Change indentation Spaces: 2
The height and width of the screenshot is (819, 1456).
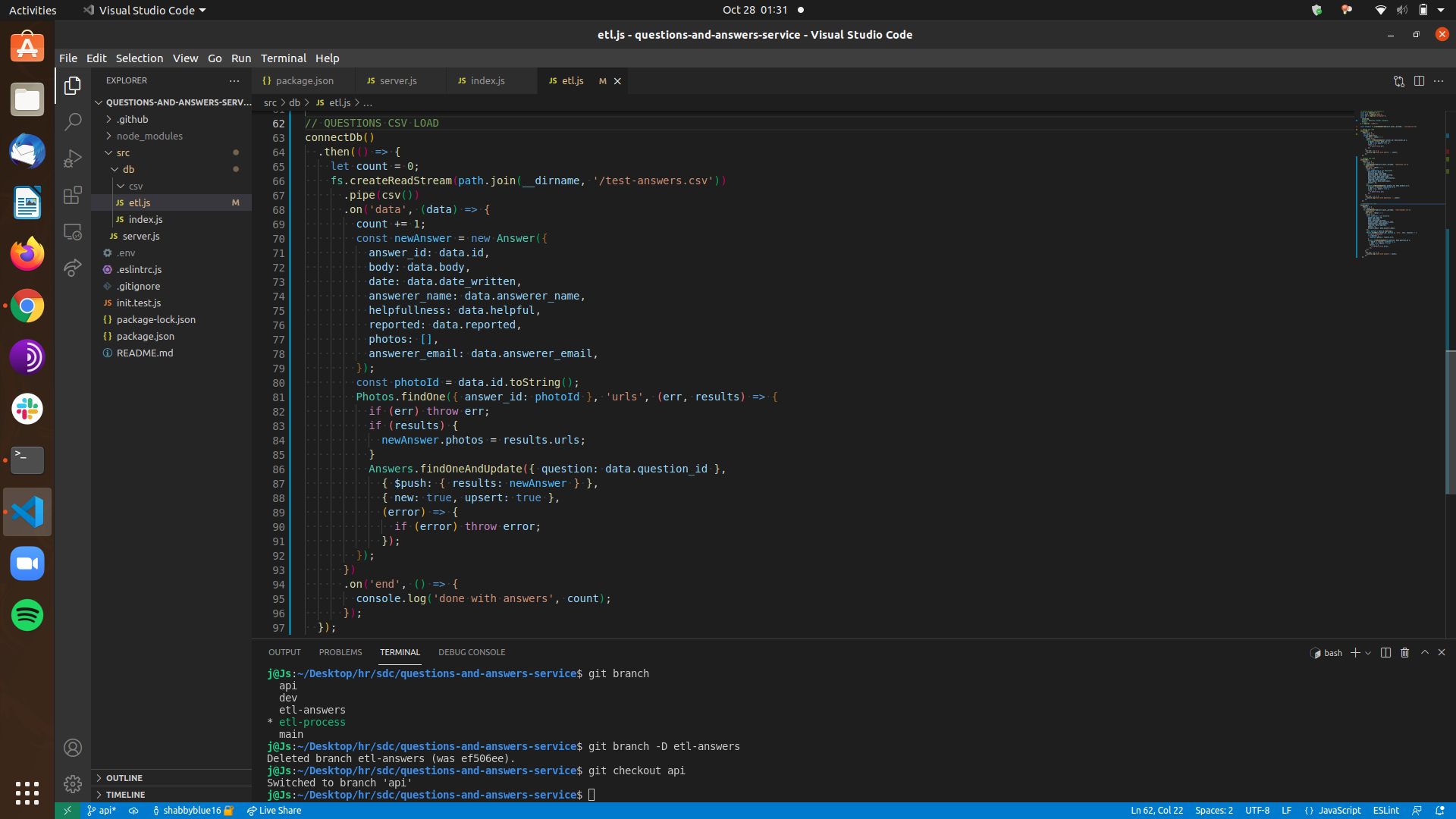[x=1213, y=811]
